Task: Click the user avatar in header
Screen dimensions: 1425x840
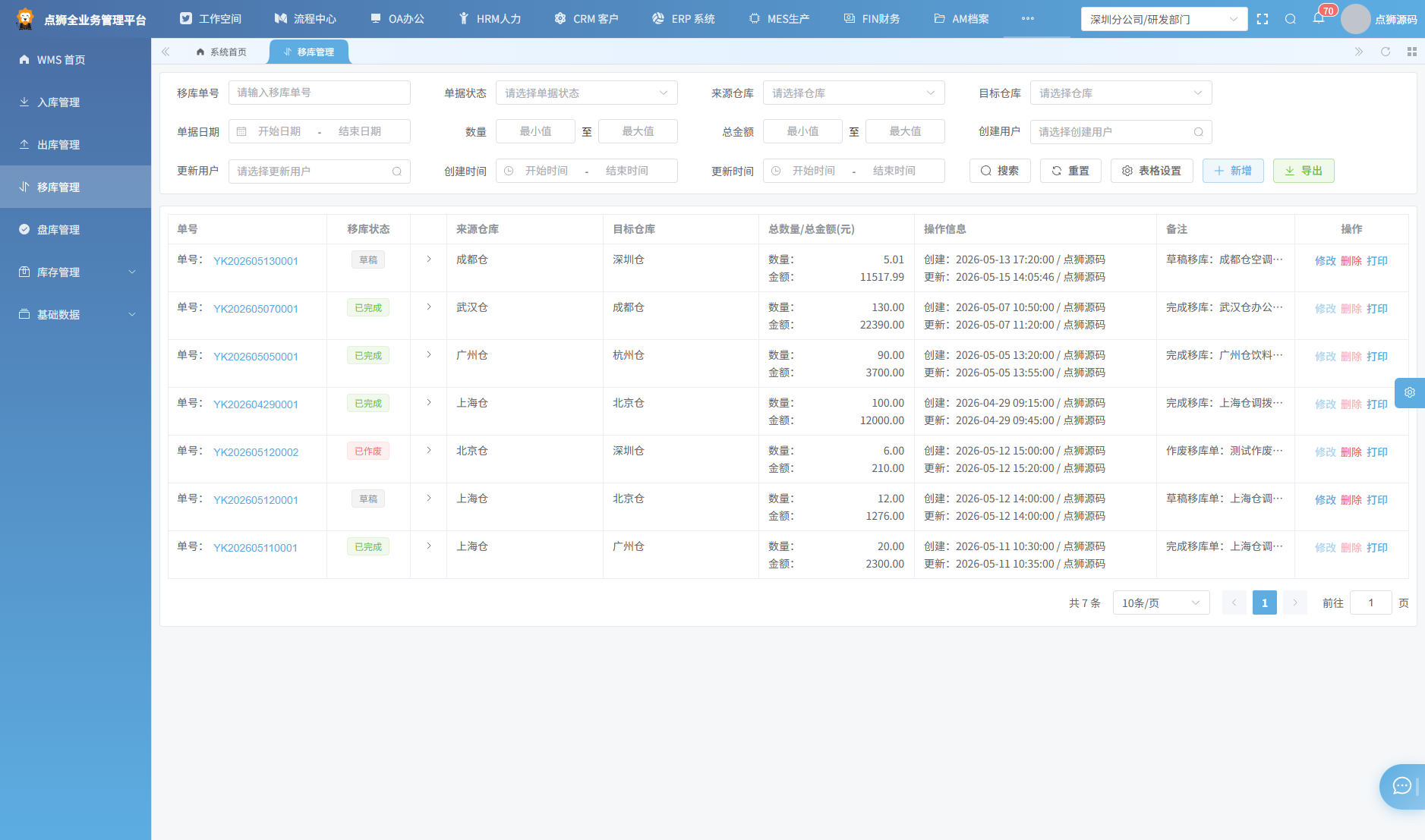Action: pyautogui.click(x=1355, y=19)
